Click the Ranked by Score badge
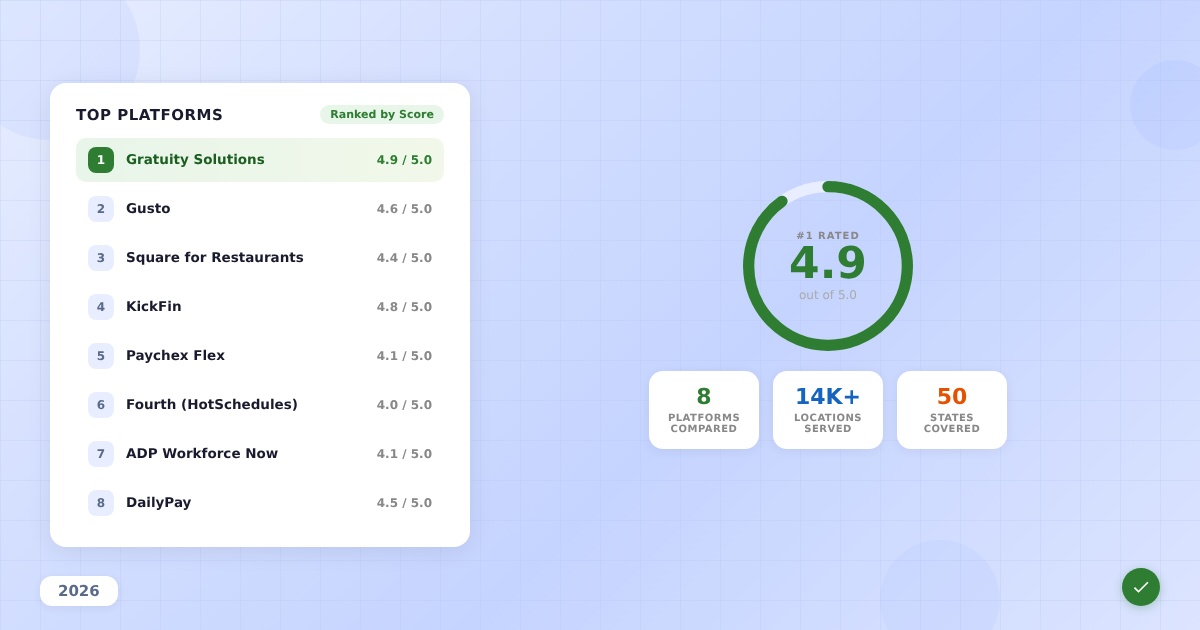This screenshot has width=1200, height=630. [x=381, y=115]
